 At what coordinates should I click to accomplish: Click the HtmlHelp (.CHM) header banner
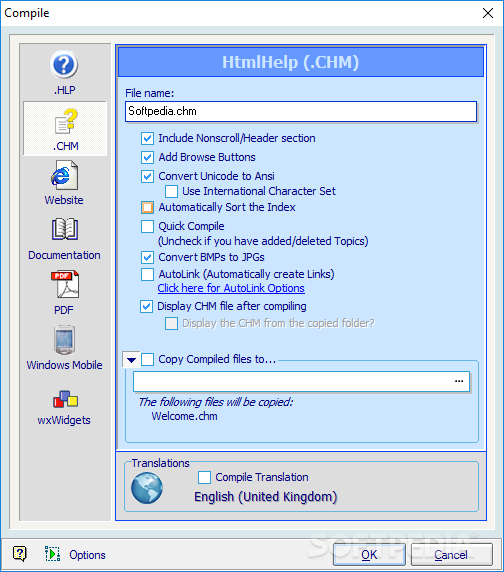[x=301, y=62]
